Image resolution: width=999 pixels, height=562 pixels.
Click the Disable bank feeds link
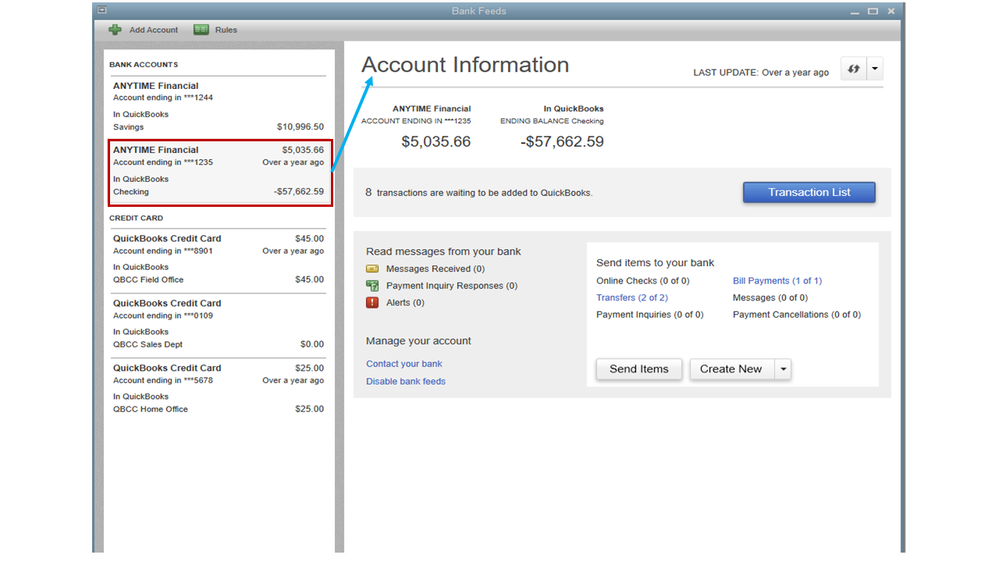pos(406,381)
